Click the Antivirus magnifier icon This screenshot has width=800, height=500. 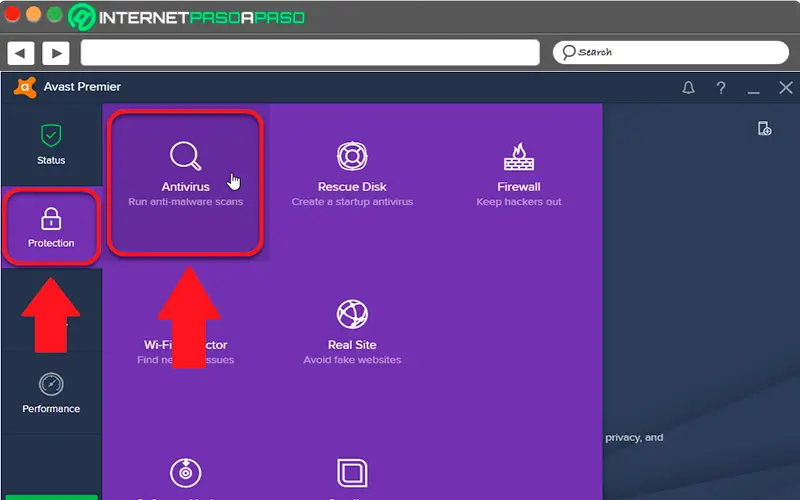click(x=185, y=156)
